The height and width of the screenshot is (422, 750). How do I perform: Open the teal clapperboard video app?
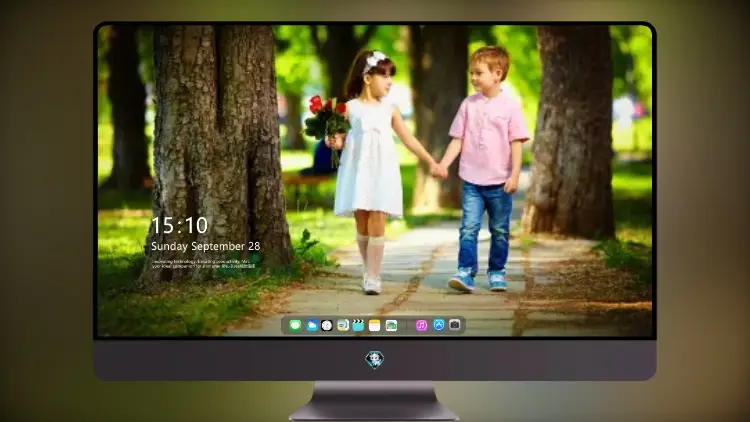tap(358, 325)
